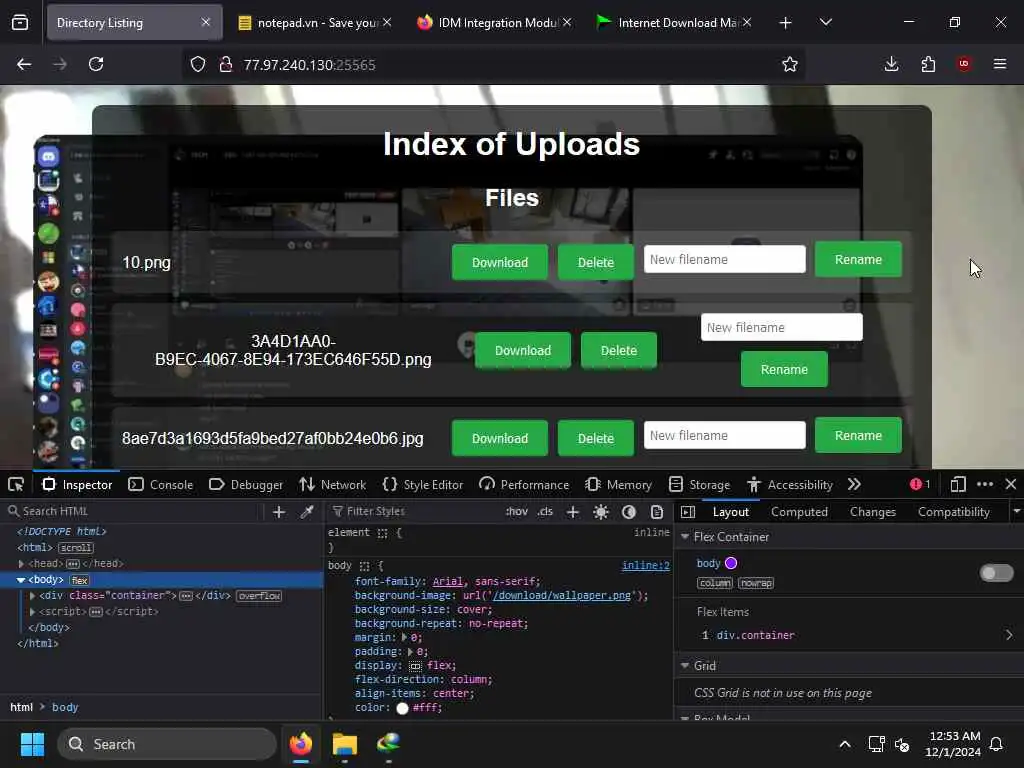Click the Firefox View icon
Screen dimensions: 1024x768
click(x=20, y=23)
